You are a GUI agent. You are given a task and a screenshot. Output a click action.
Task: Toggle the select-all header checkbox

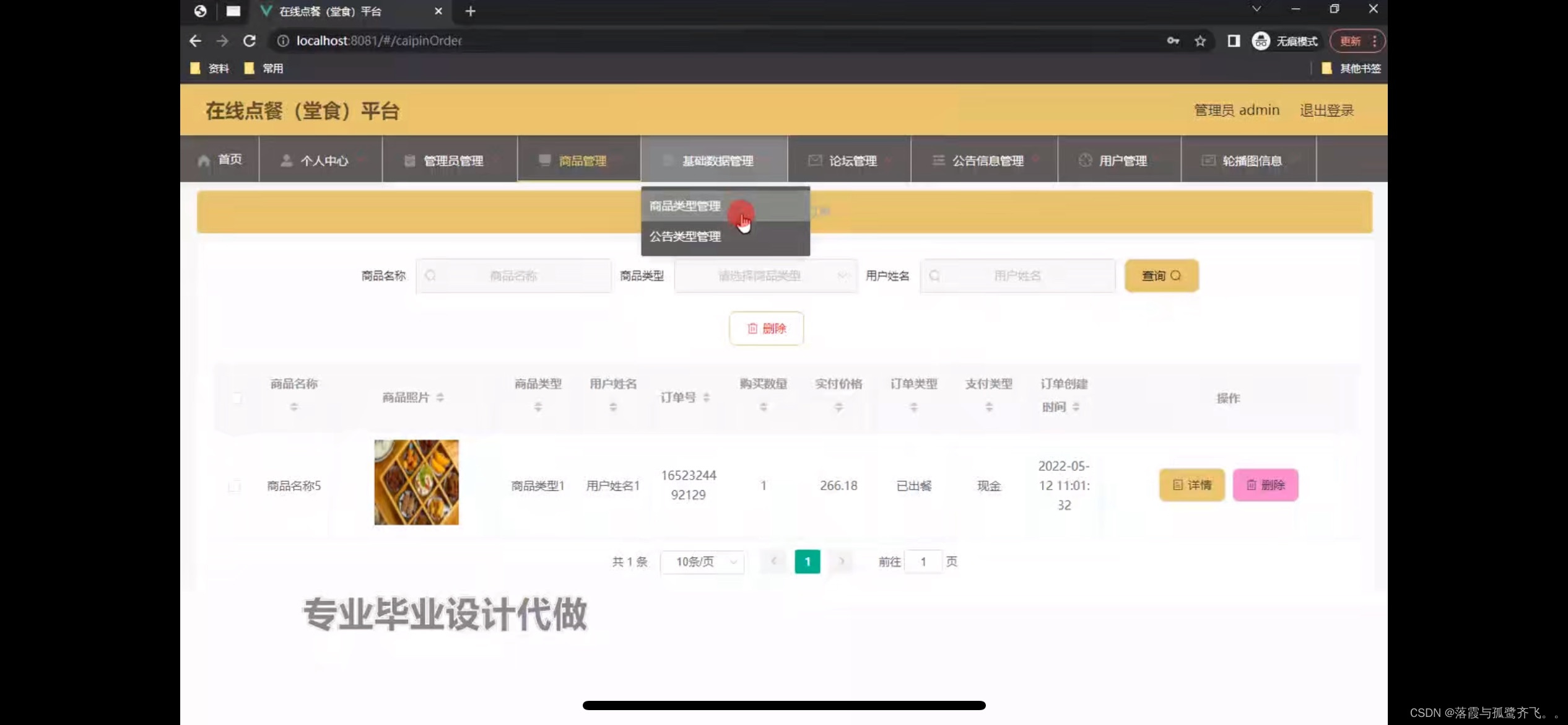click(x=237, y=397)
